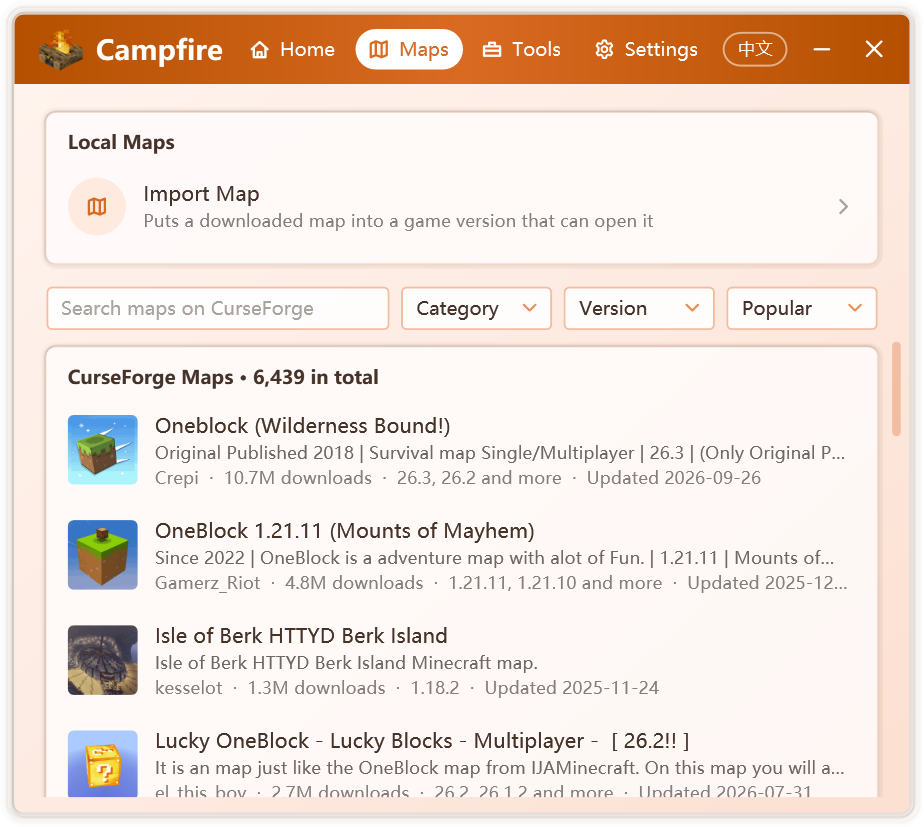Click the "Since 2022 | OneBlock is a adventure map" description
The width and height of the screenshot is (924, 827).
(494, 558)
